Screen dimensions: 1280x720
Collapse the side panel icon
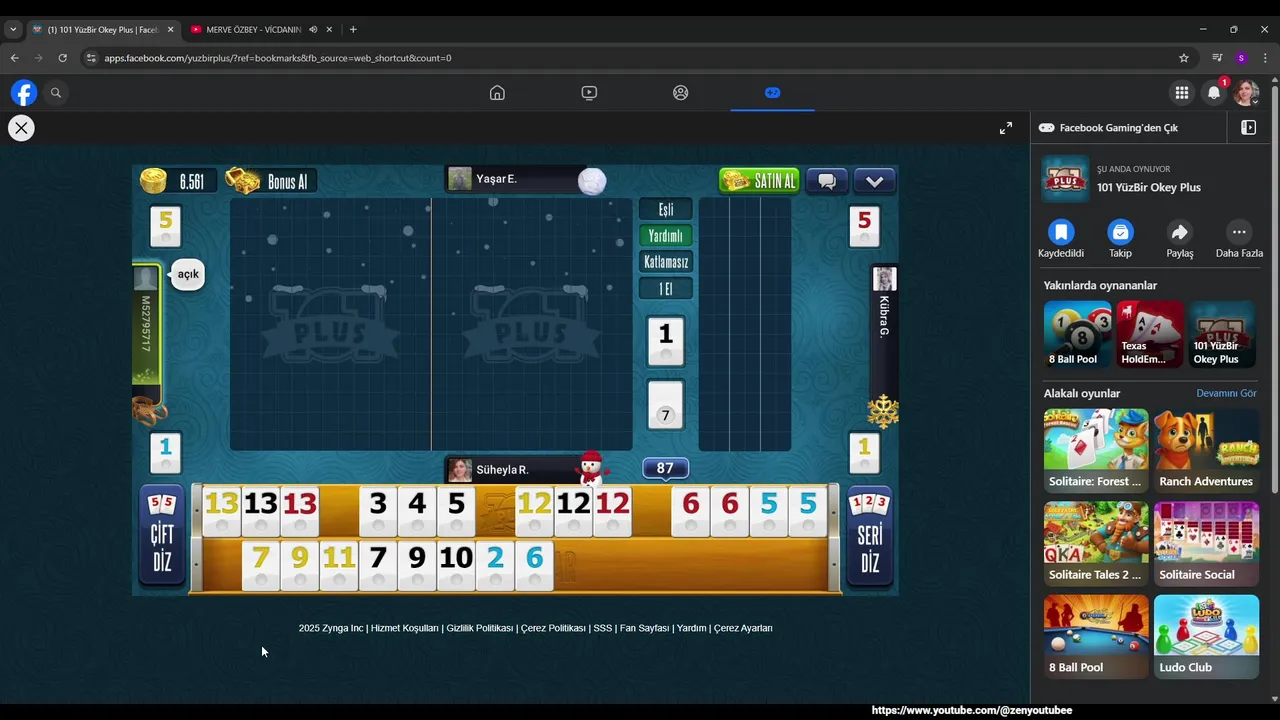(1248, 128)
